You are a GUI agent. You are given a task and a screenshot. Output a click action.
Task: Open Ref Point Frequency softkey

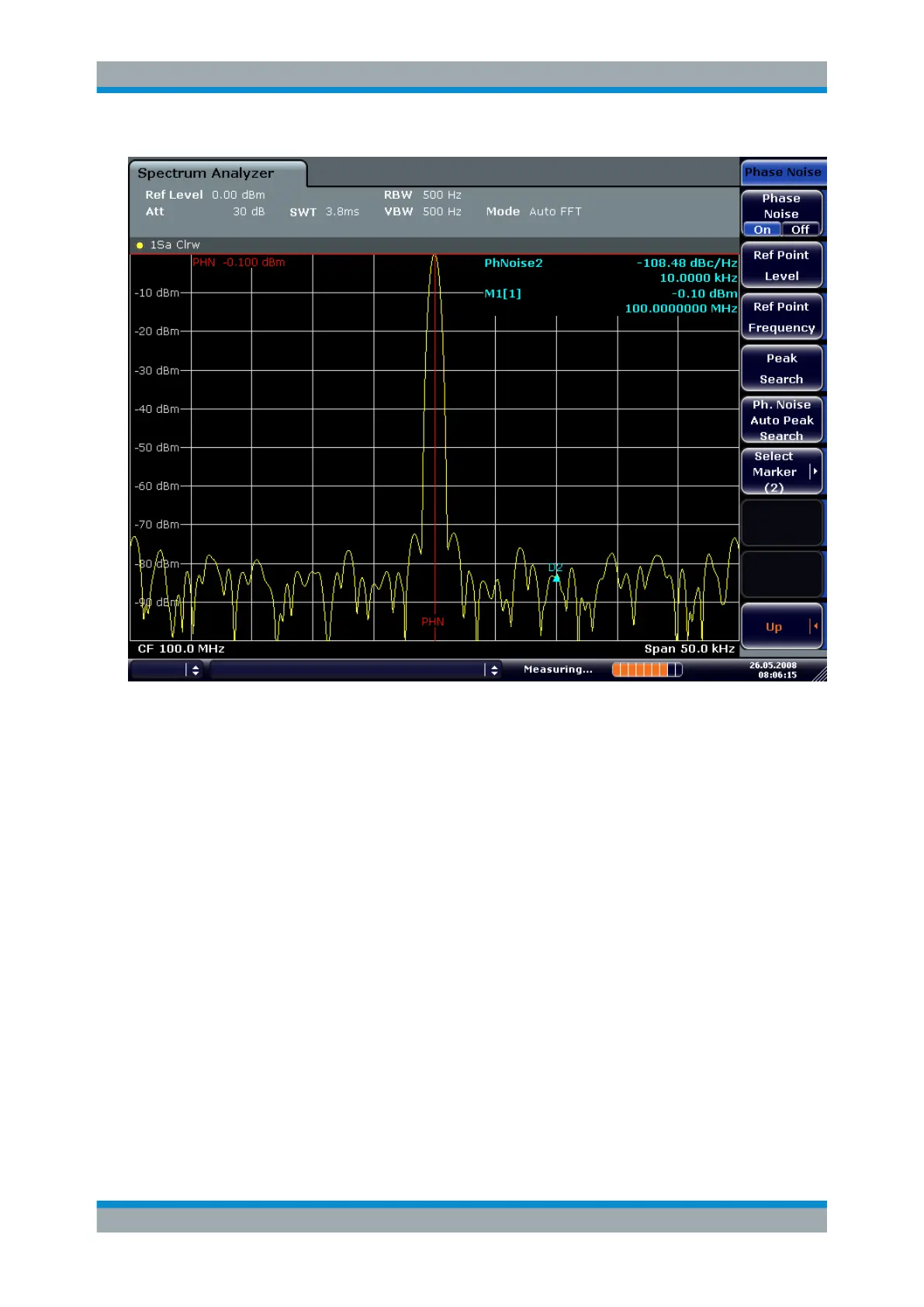pos(781,317)
